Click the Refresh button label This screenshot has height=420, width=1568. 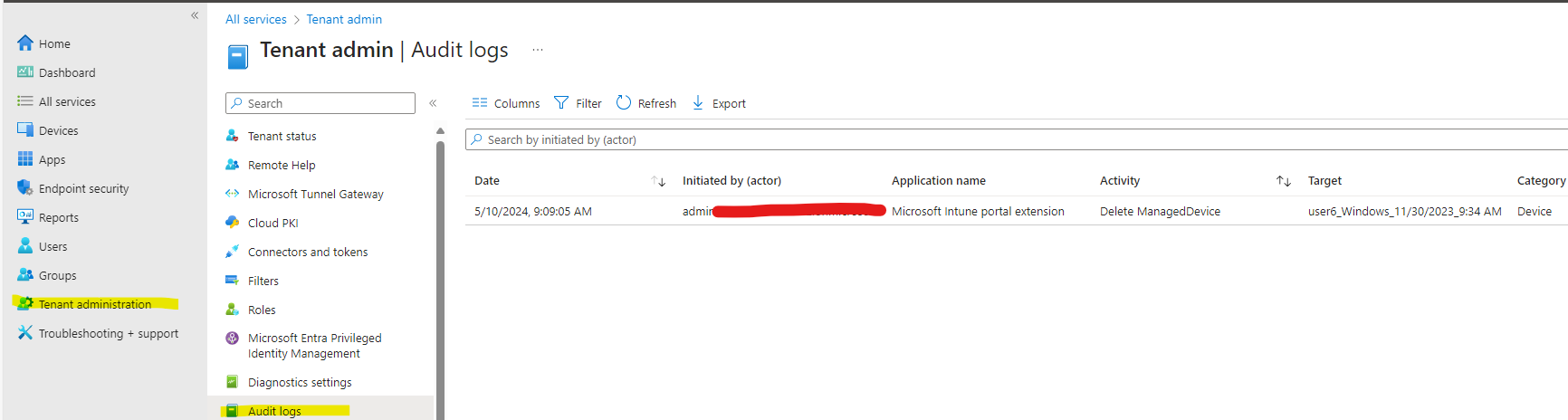657,103
